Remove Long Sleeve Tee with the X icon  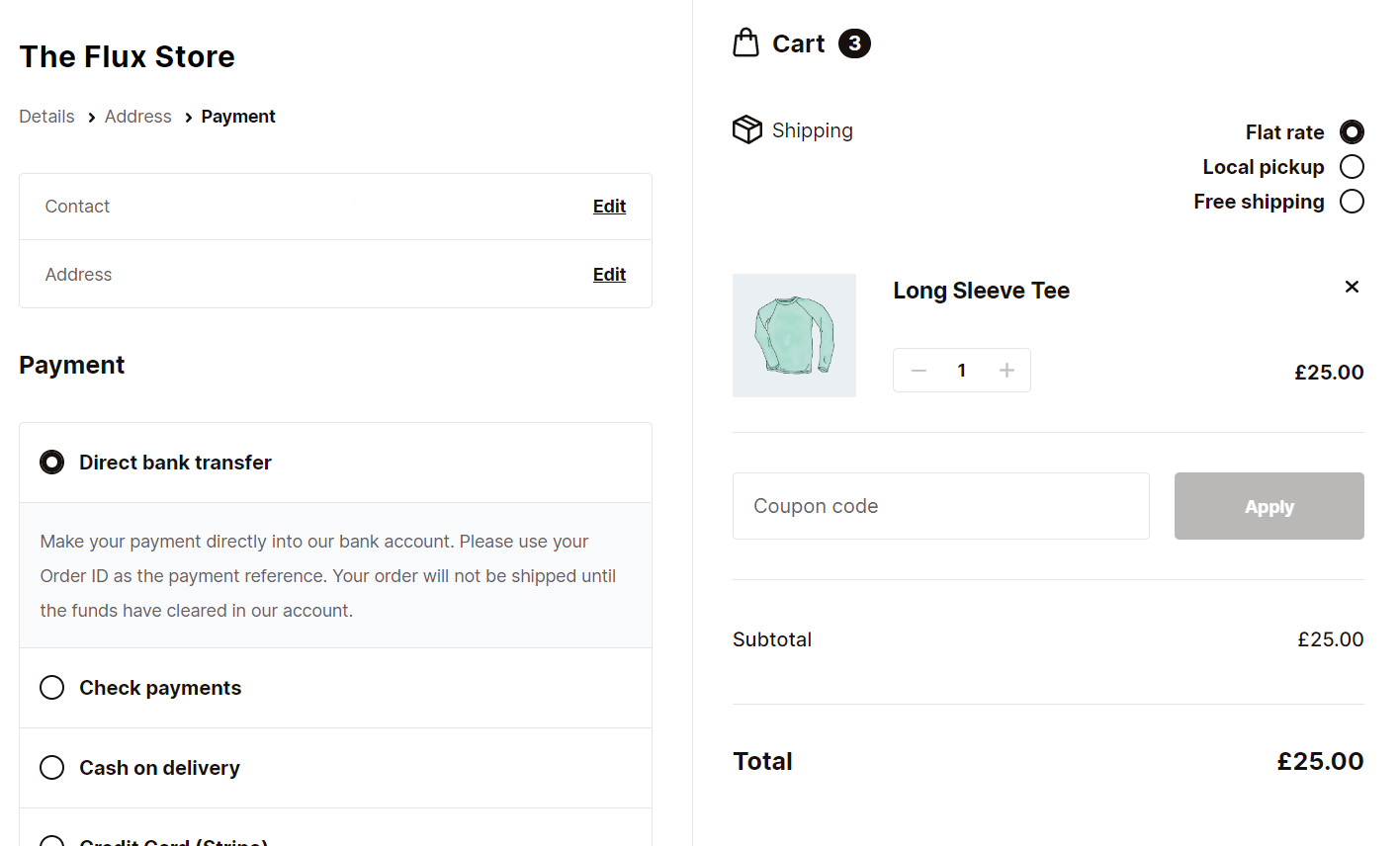click(x=1352, y=287)
